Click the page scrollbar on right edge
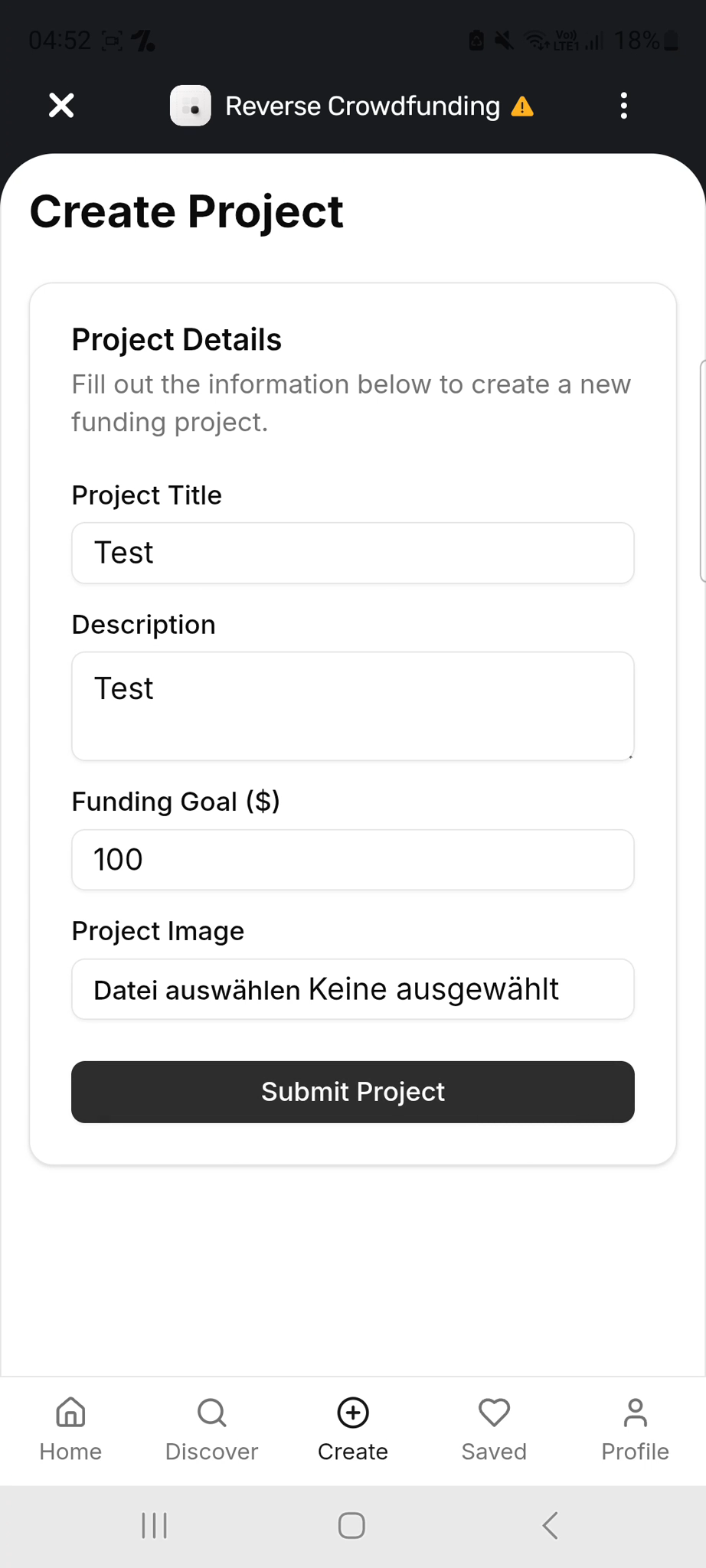706x1568 pixels. coord(702,471)
